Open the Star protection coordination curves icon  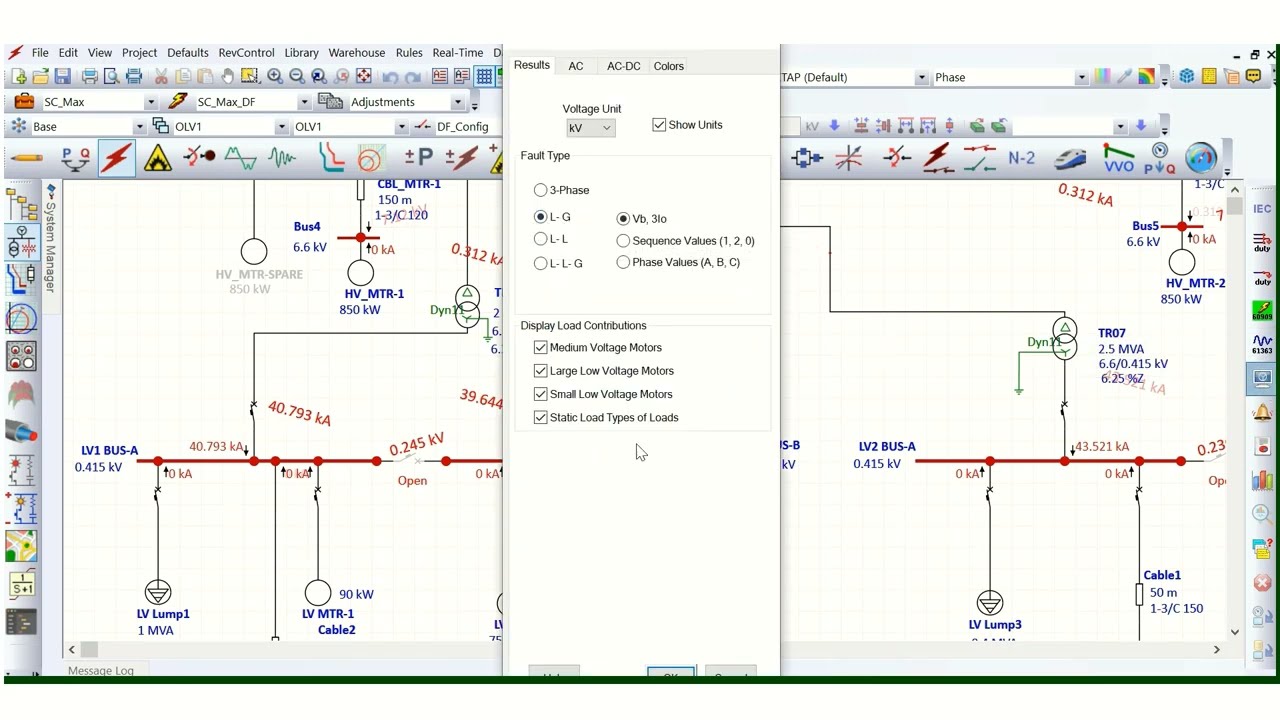331,157
